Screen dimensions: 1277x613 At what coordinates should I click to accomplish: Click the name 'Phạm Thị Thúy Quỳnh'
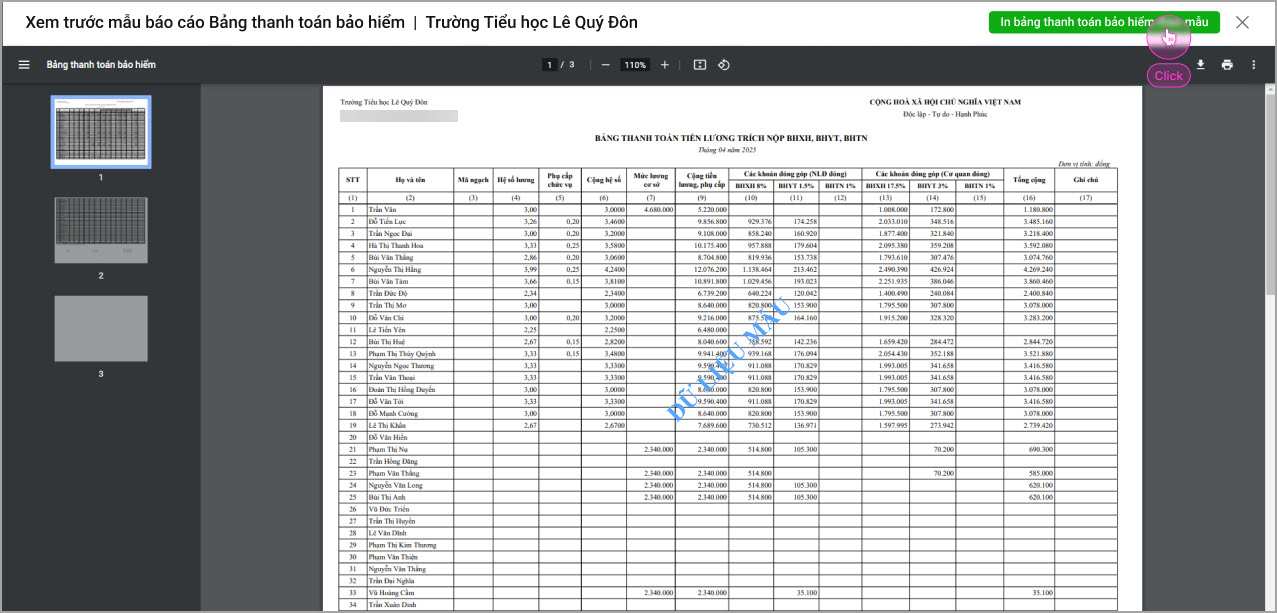(x=402, y=353)
